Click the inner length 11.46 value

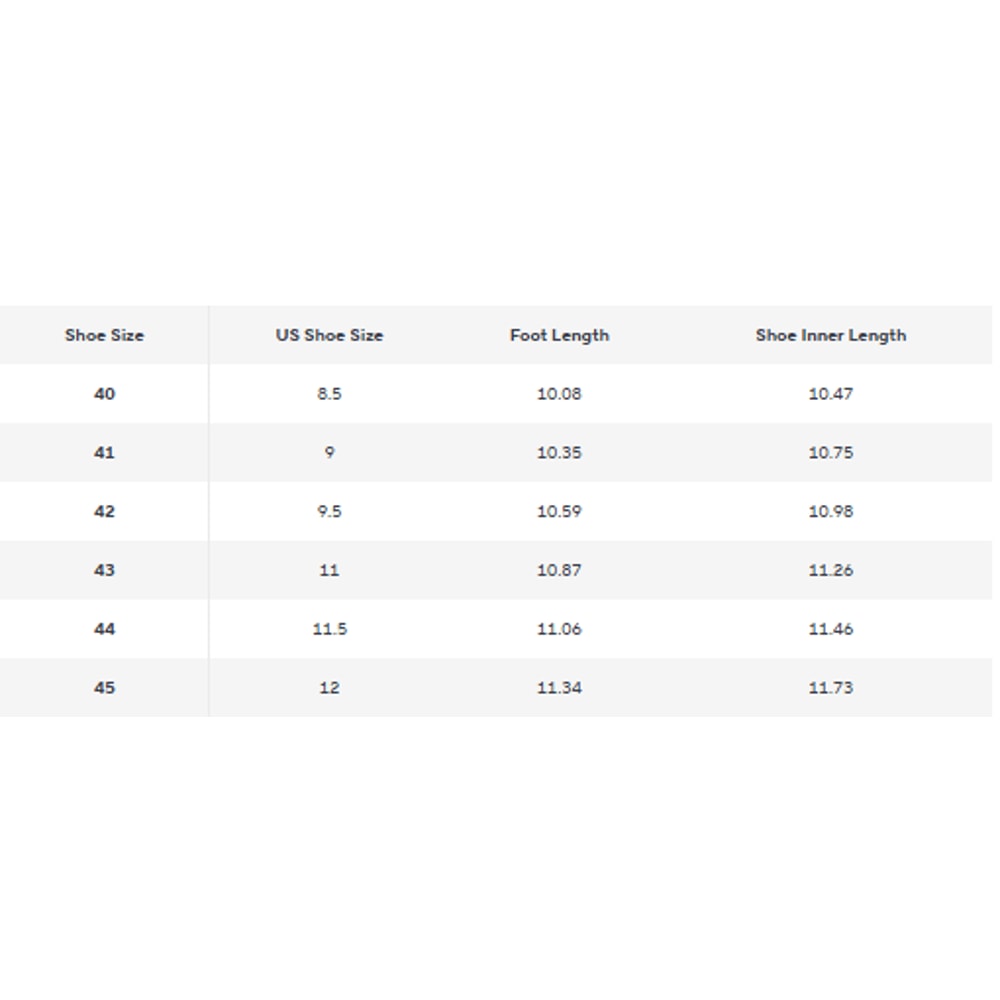pos(830,629)
